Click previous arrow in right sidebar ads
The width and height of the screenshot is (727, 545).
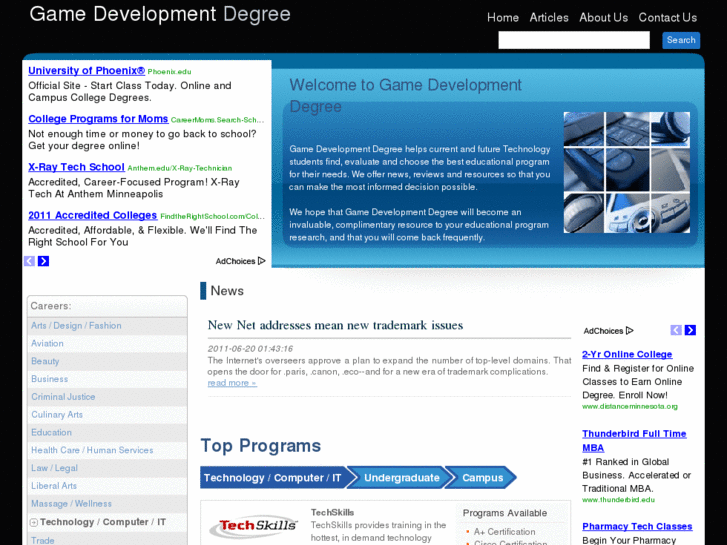coord(676,330)
